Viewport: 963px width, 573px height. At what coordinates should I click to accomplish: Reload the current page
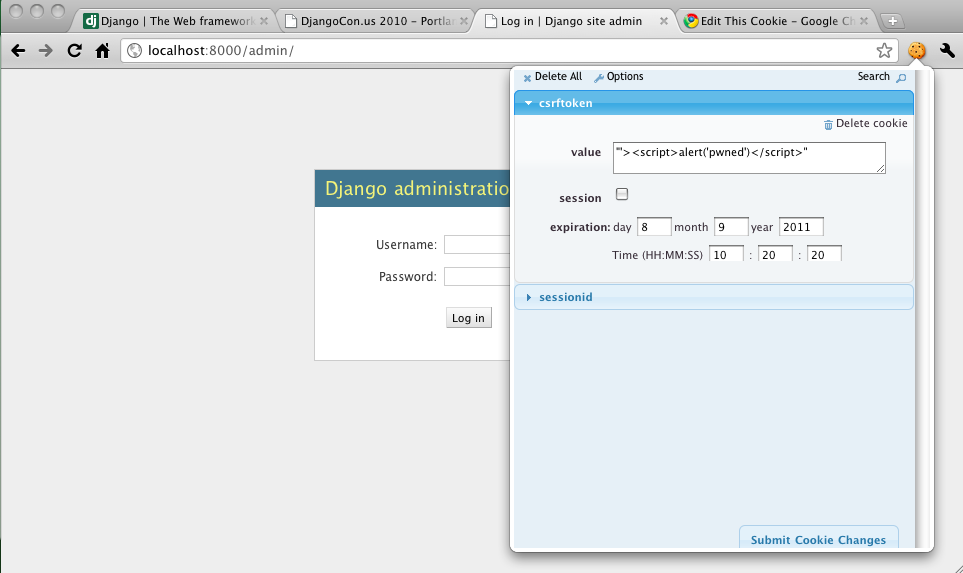tap(74, 50)
